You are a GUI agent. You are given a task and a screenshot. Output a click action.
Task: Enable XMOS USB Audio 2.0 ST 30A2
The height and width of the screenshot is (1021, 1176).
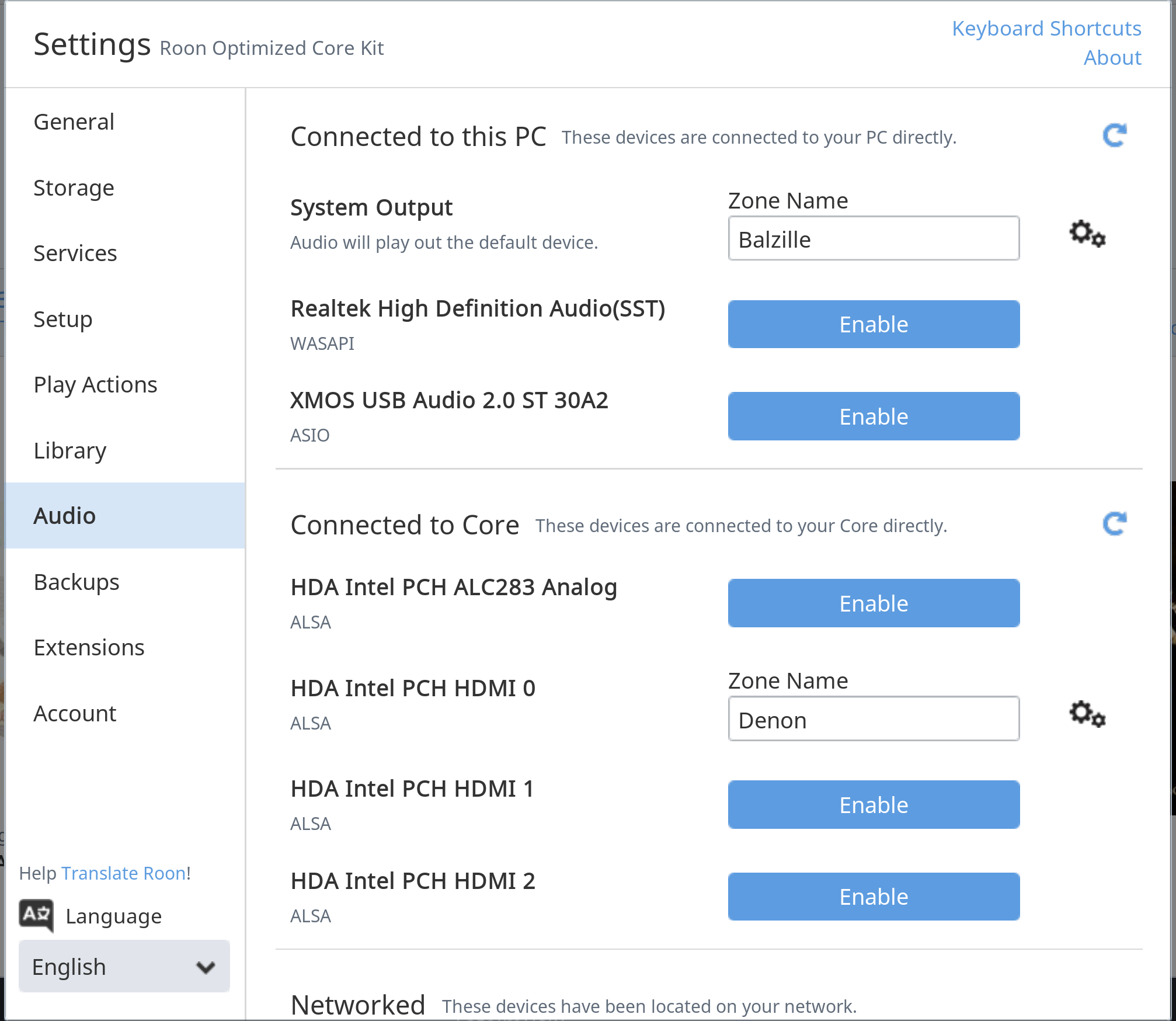pyautogui.click(x=874, y=416)
